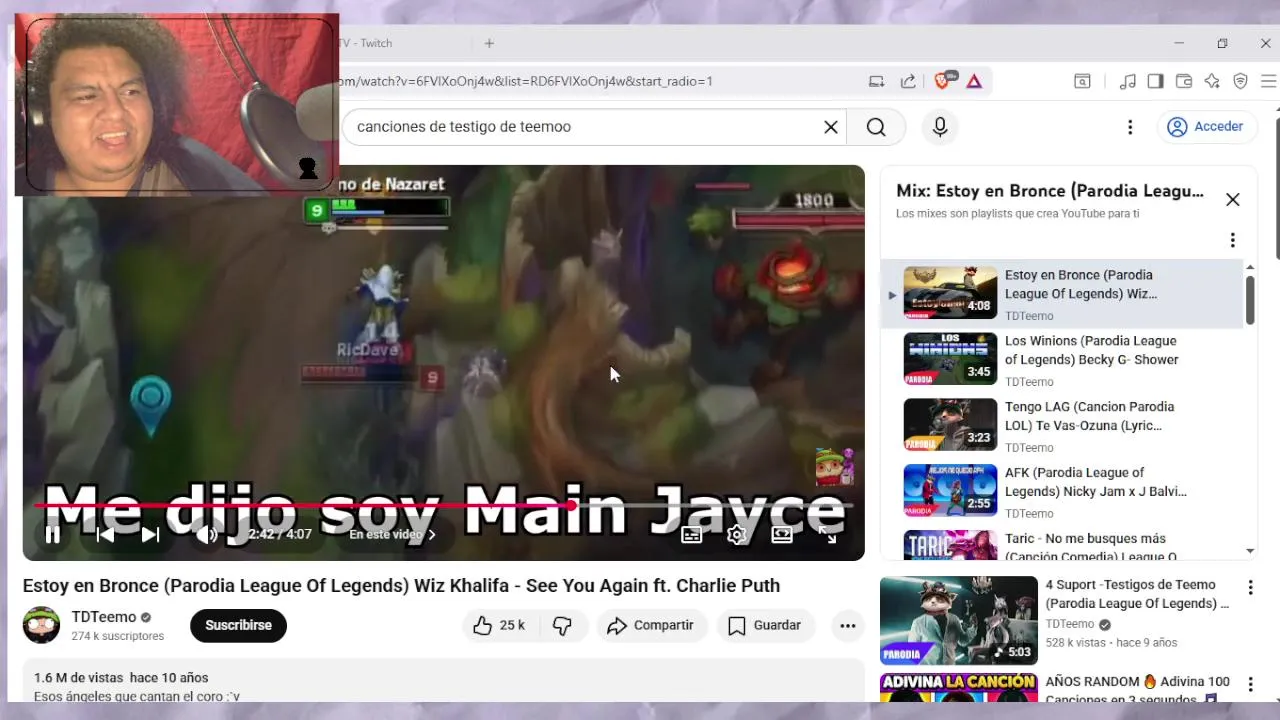
Task: Expand 'En este video' chapters
Action: coord(392,535)
